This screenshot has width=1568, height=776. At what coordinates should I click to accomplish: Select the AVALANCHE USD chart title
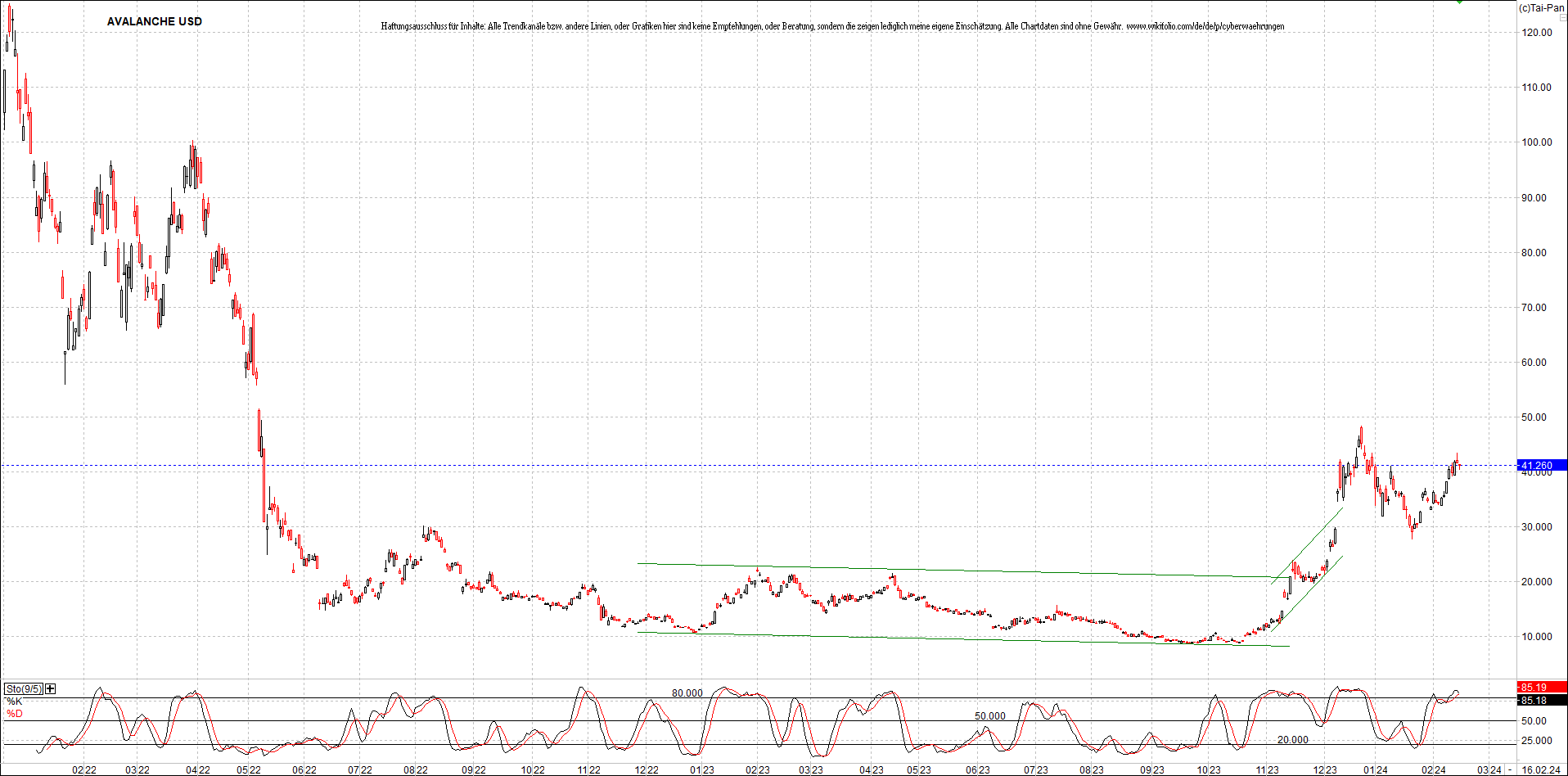[155, 21]
